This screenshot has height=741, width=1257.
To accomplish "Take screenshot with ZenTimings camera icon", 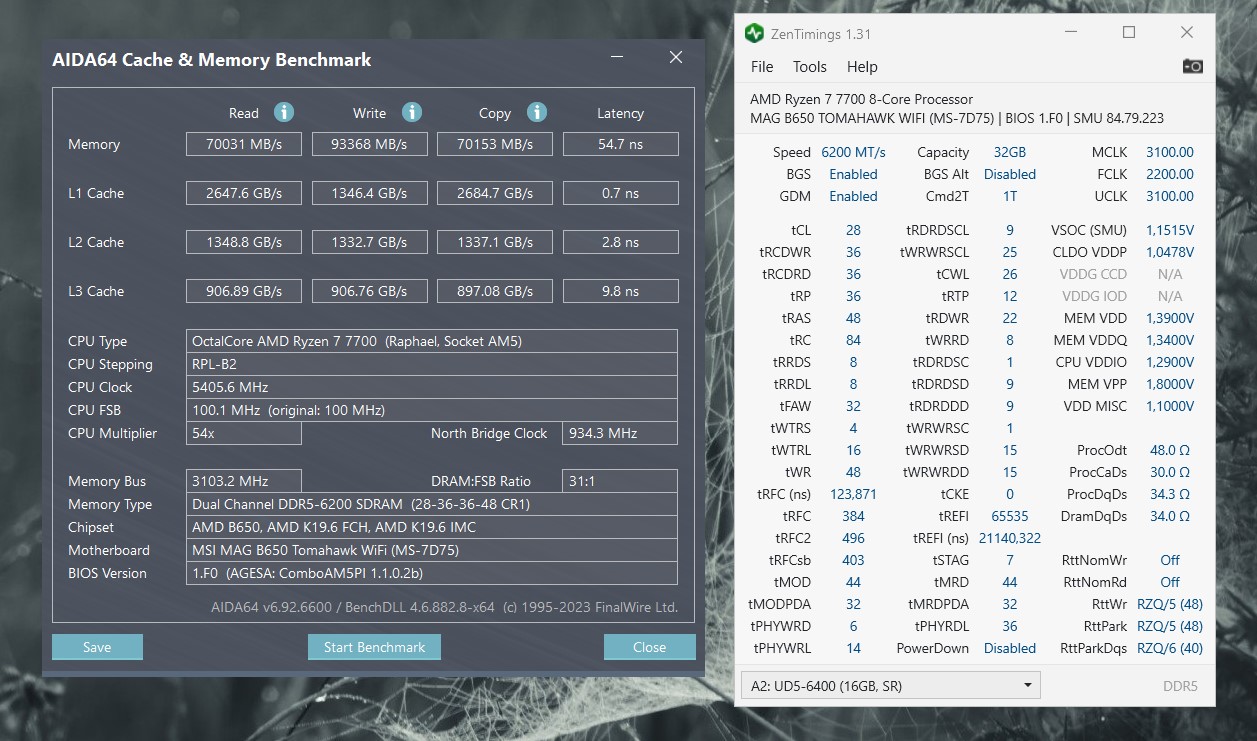I will pyautogui.click(x=1192, y=66).
